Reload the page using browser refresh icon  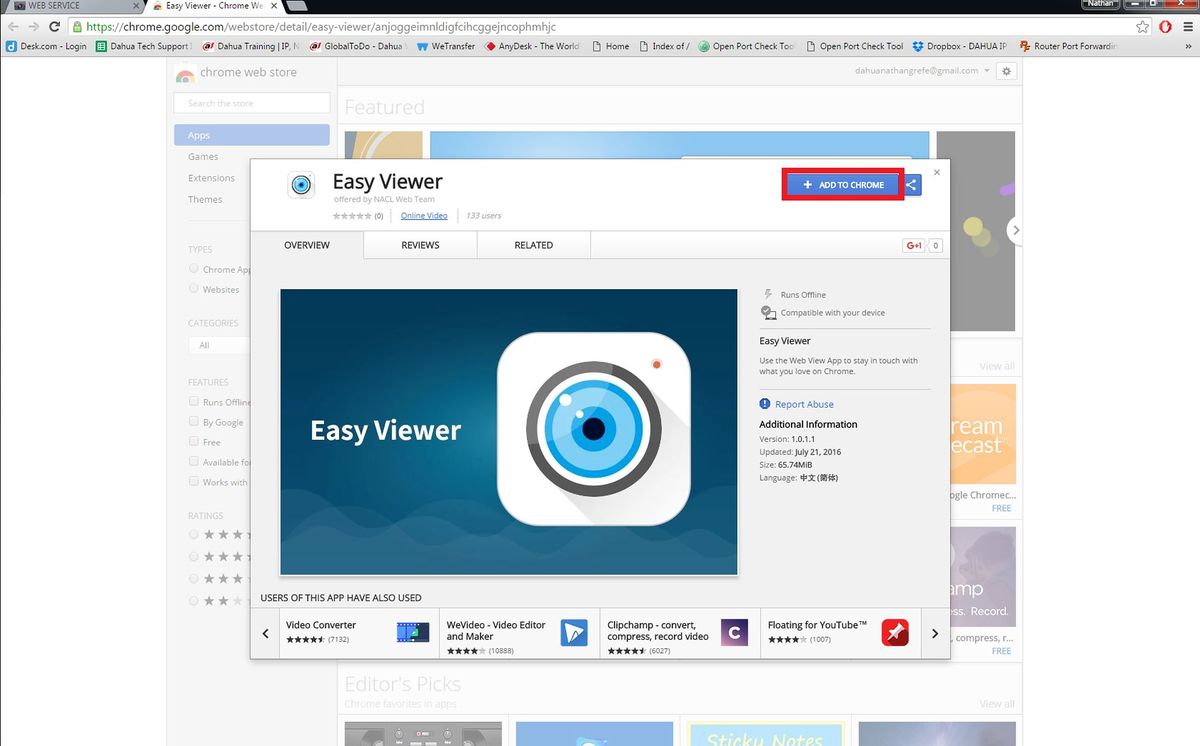54,27
